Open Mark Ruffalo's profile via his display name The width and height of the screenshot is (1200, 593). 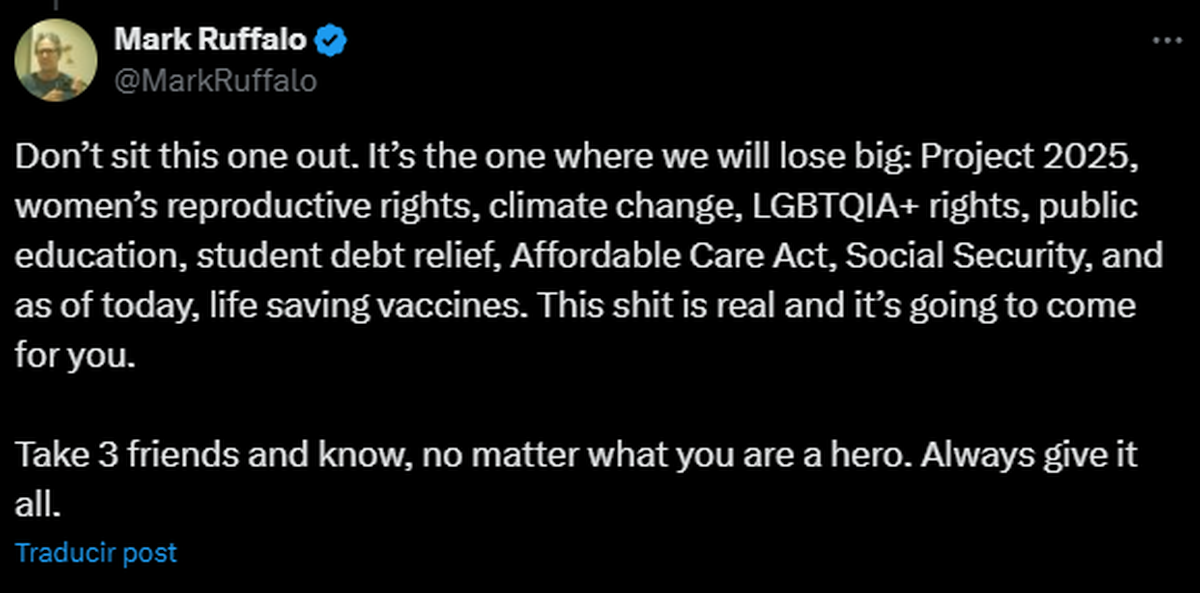coord(210,40)
